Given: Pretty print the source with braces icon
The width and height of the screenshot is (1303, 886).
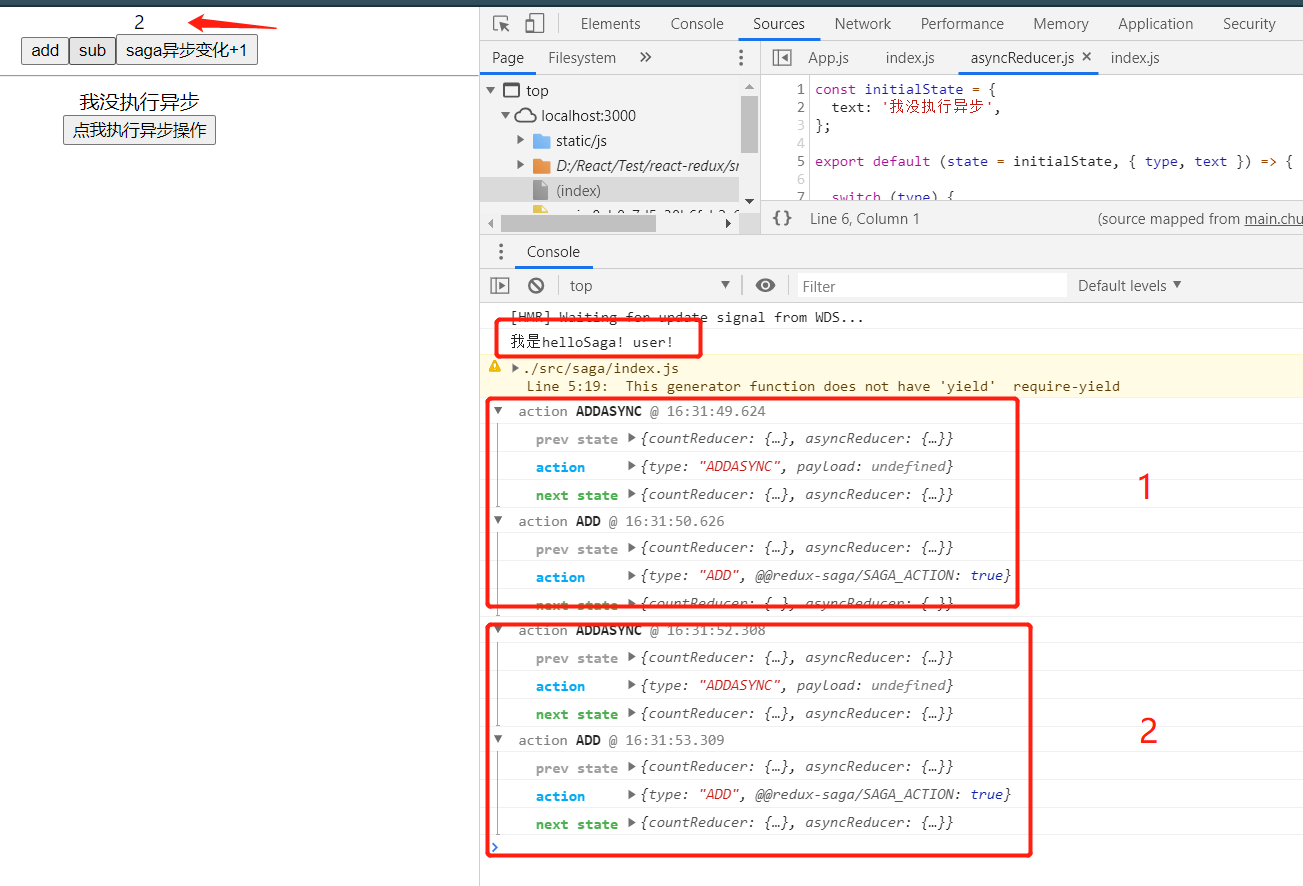Looking at the screenshot, I should pos(782,218).
